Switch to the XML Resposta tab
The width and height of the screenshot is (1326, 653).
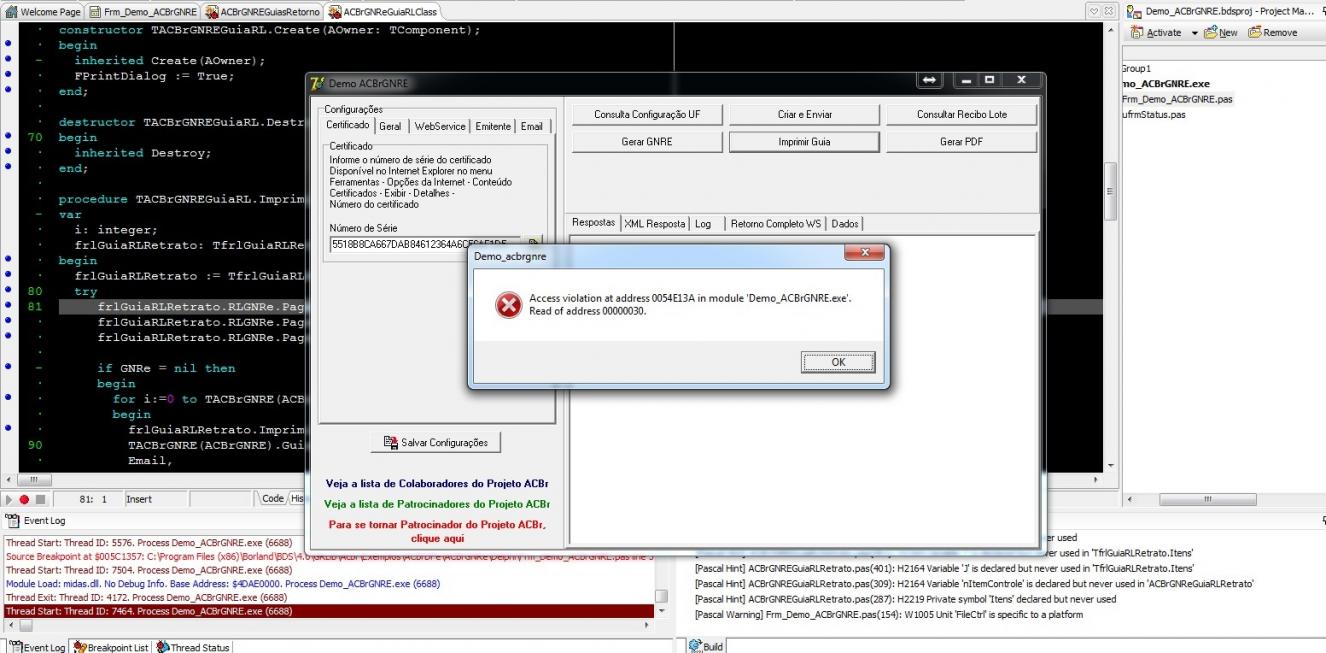click(655, 224)
